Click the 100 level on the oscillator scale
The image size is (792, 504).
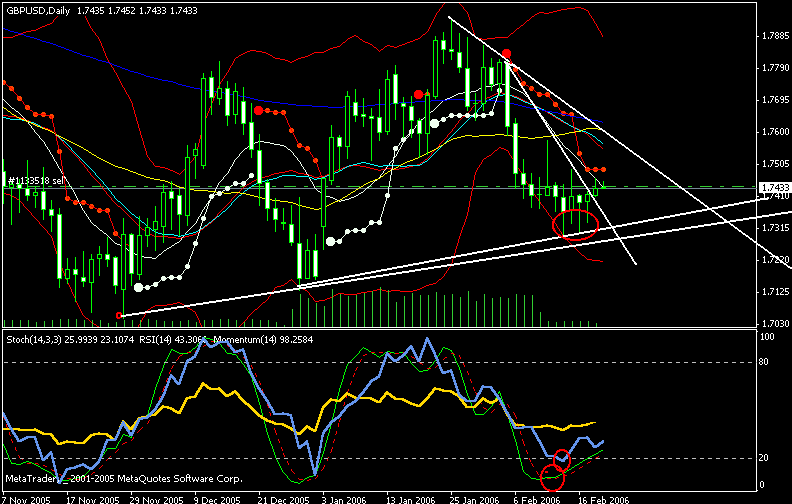[x=767, y=337]
